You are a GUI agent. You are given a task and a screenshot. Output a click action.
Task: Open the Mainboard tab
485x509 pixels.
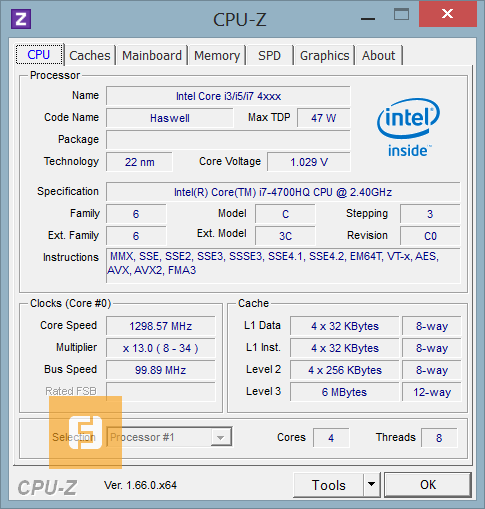click(152, 55)
